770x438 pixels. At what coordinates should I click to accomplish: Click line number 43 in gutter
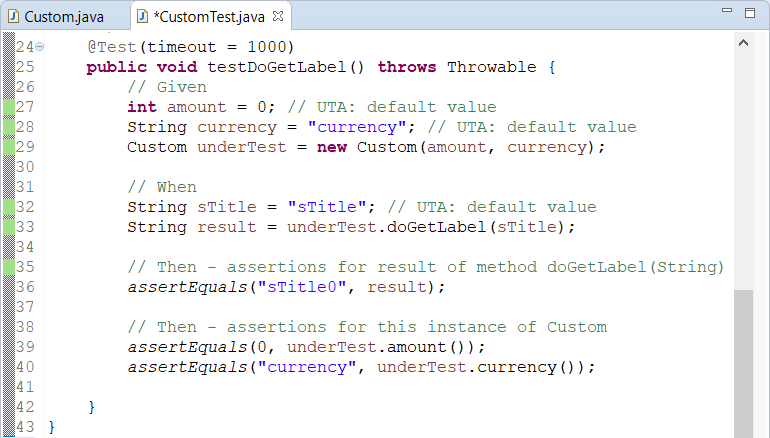25,427
